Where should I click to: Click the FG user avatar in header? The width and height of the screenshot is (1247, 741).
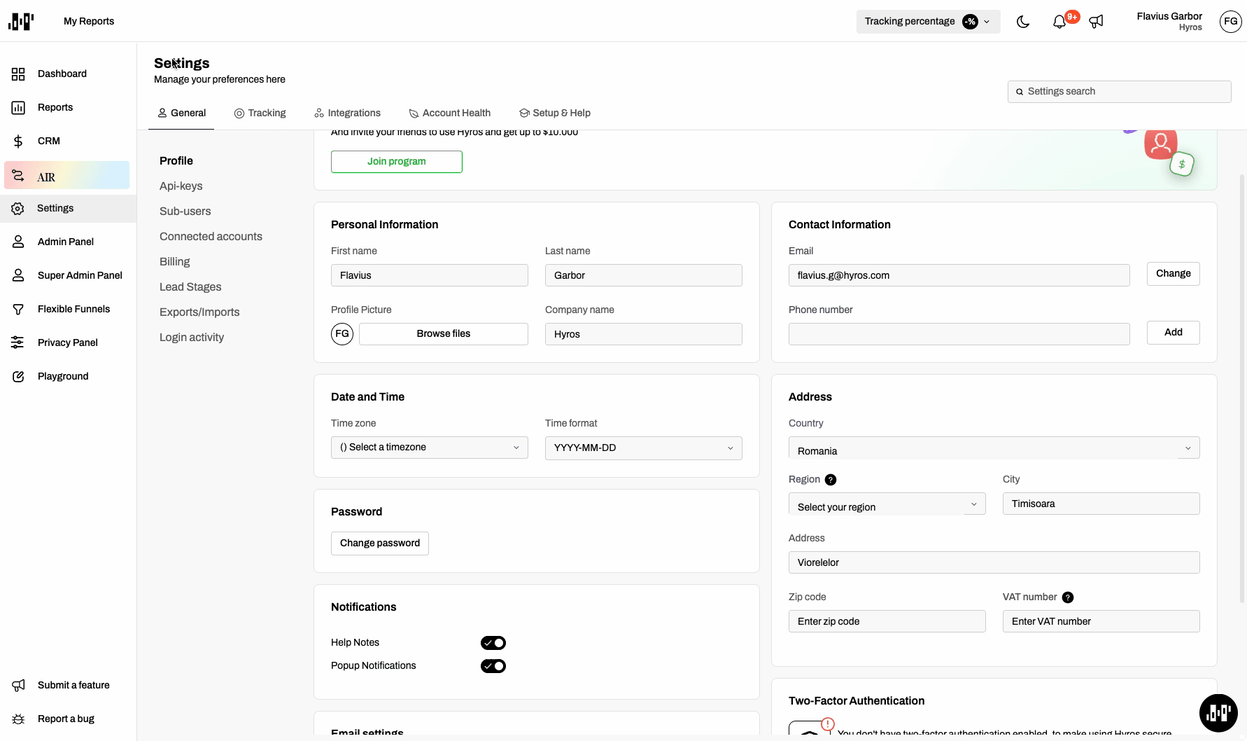click(1230, 22)
